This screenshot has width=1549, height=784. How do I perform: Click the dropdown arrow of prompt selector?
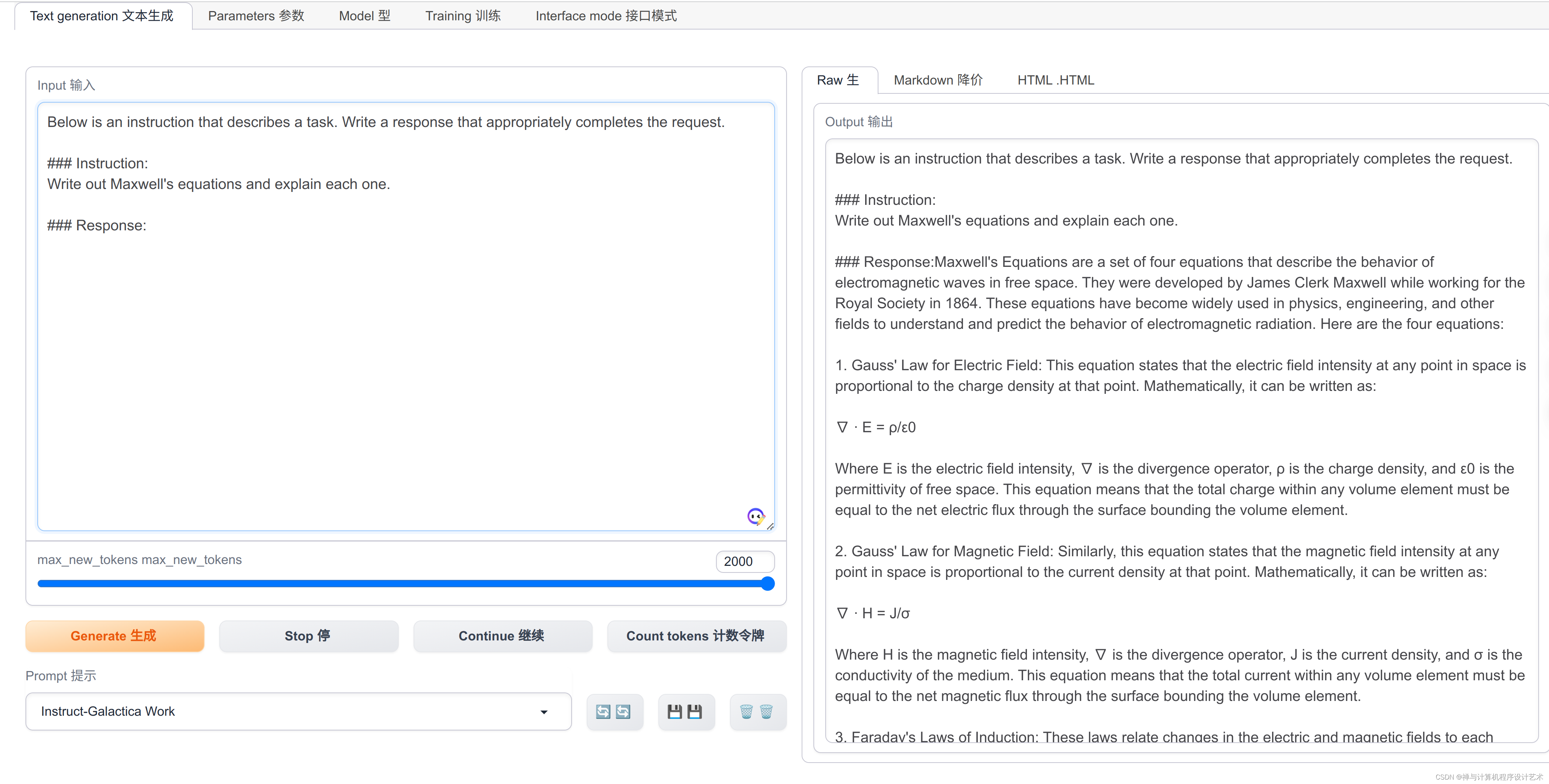(x=544, y=712)
